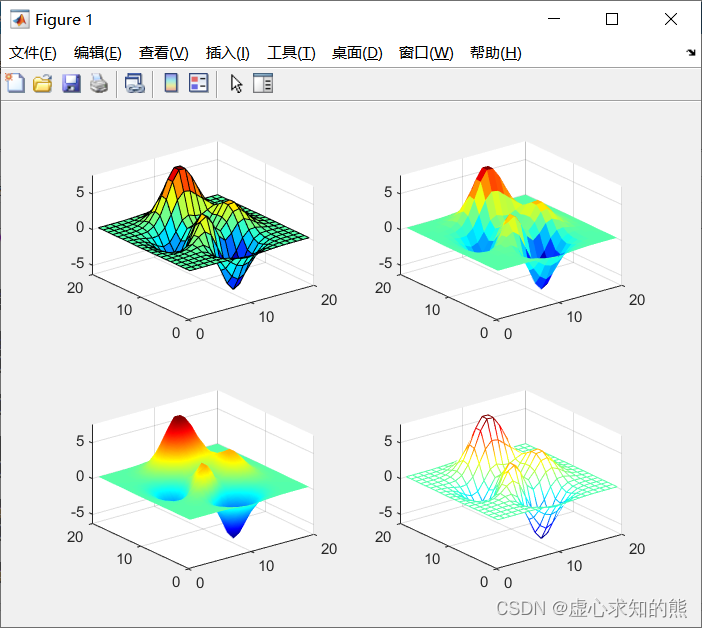Select the bottom-left interpolated surface plot

click(x=204, y=477)
